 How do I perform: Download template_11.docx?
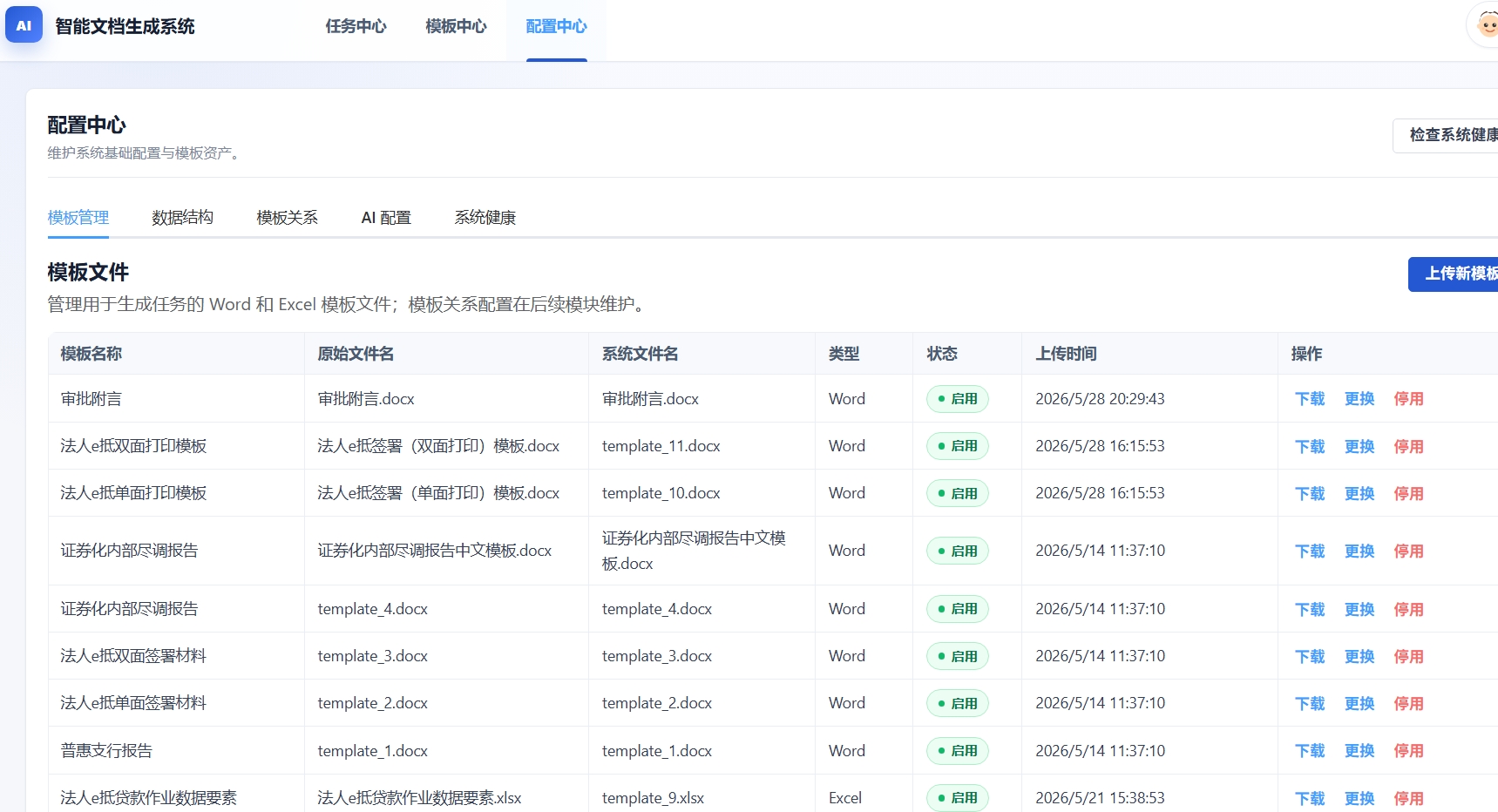tap(1310, 446)
